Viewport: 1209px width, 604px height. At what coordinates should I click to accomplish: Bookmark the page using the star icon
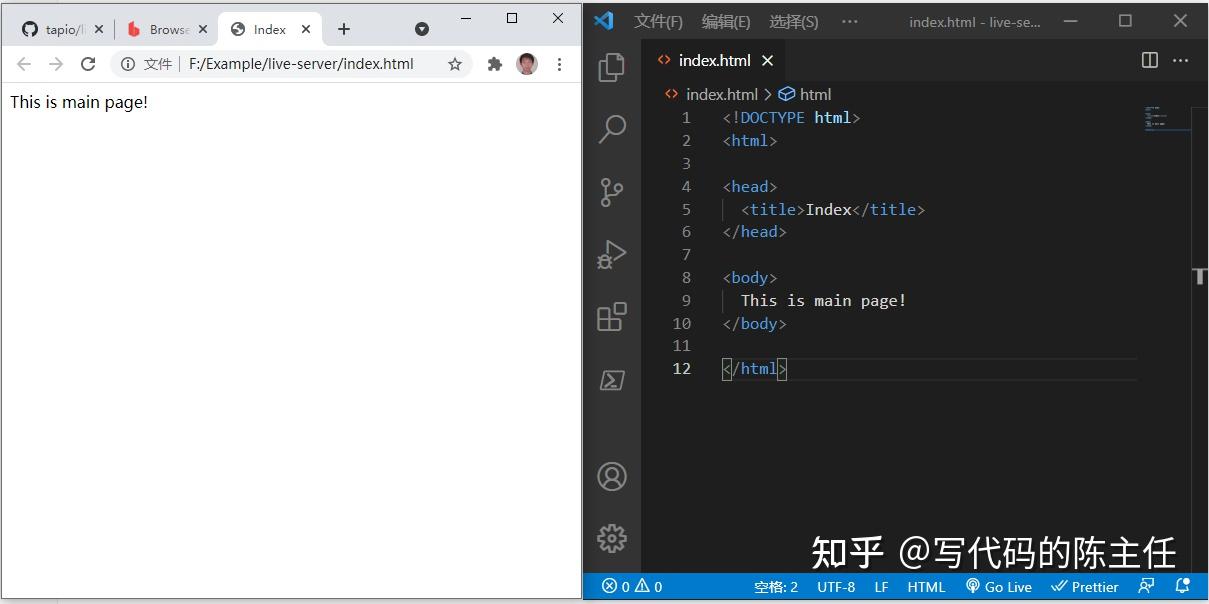pyautogui.click(x=455, y=63)
